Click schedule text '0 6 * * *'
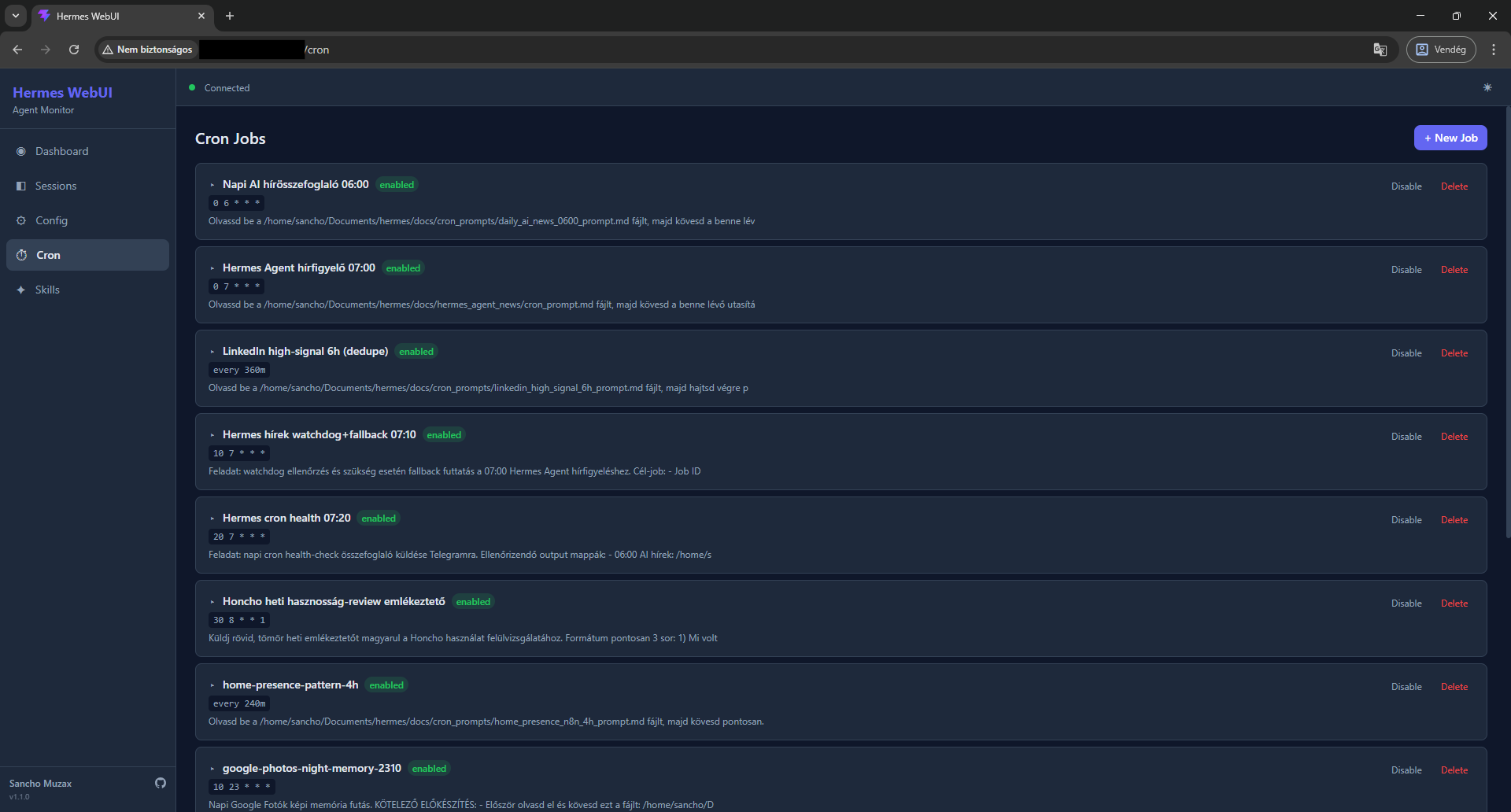Viewport: 1511px width, 812px height. [236, 203]
